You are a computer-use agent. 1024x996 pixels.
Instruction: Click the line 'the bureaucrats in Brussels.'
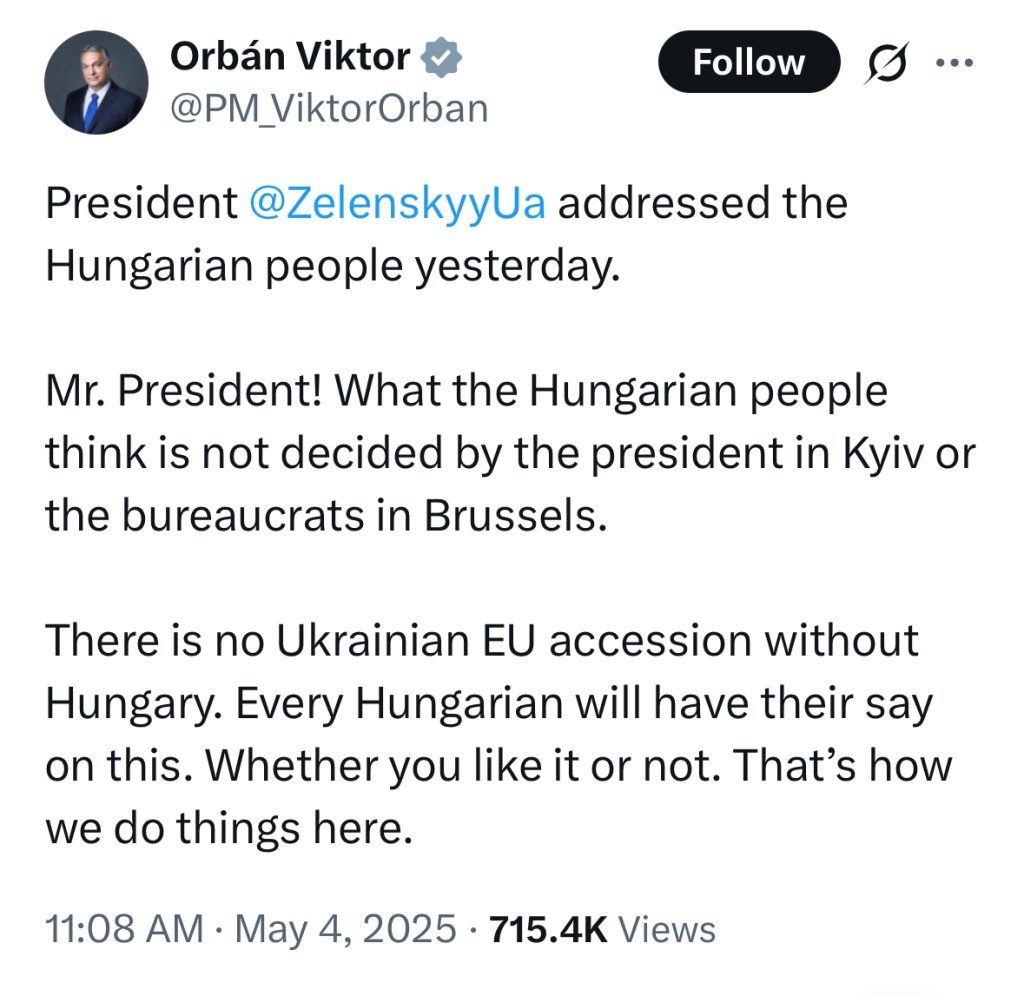(x=326, y=516)
